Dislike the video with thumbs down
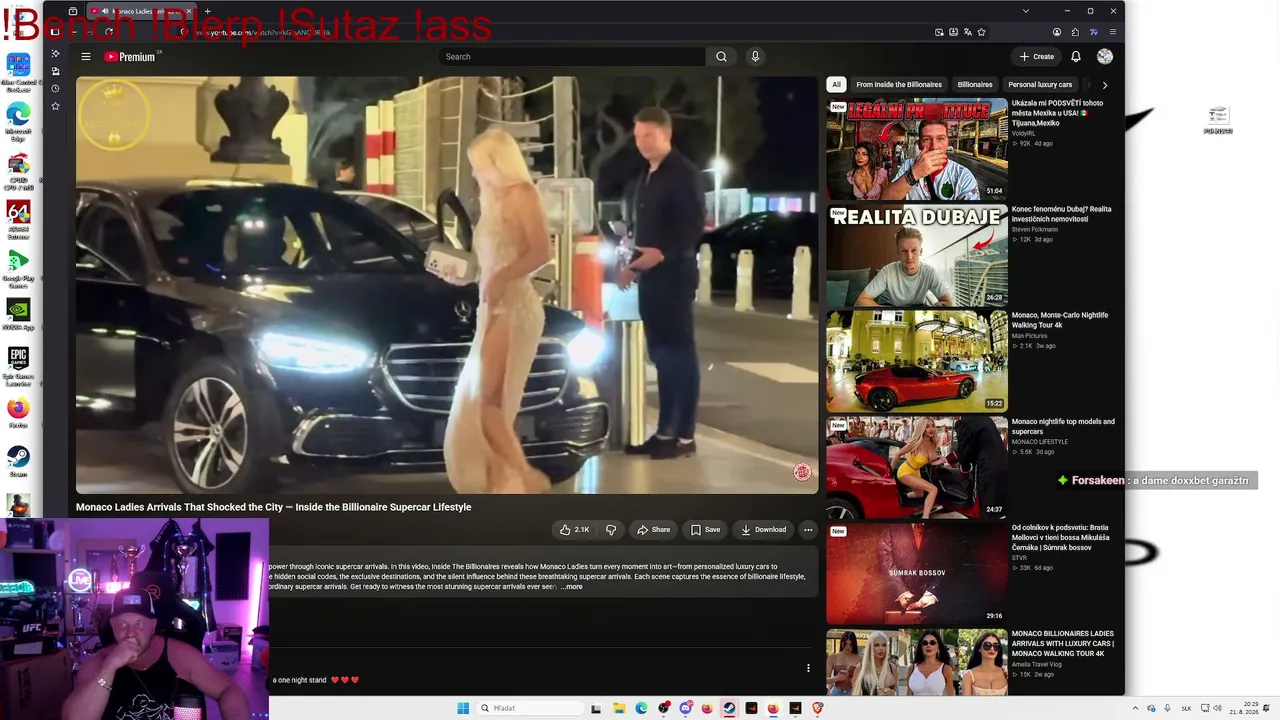Screen dimensions: 1280x720 click(x=611, y=530)
